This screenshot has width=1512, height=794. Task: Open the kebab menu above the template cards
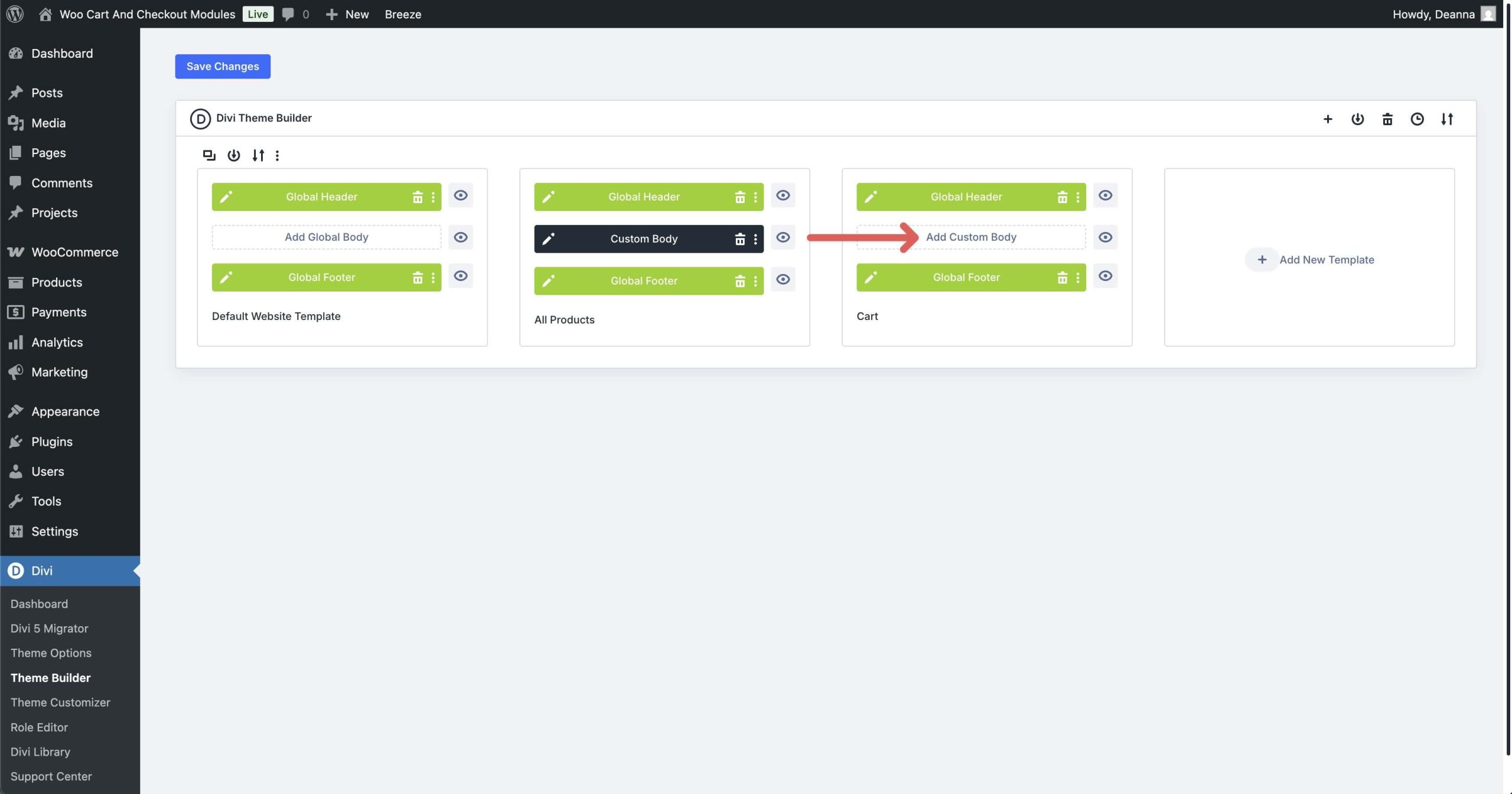[278, 155]
